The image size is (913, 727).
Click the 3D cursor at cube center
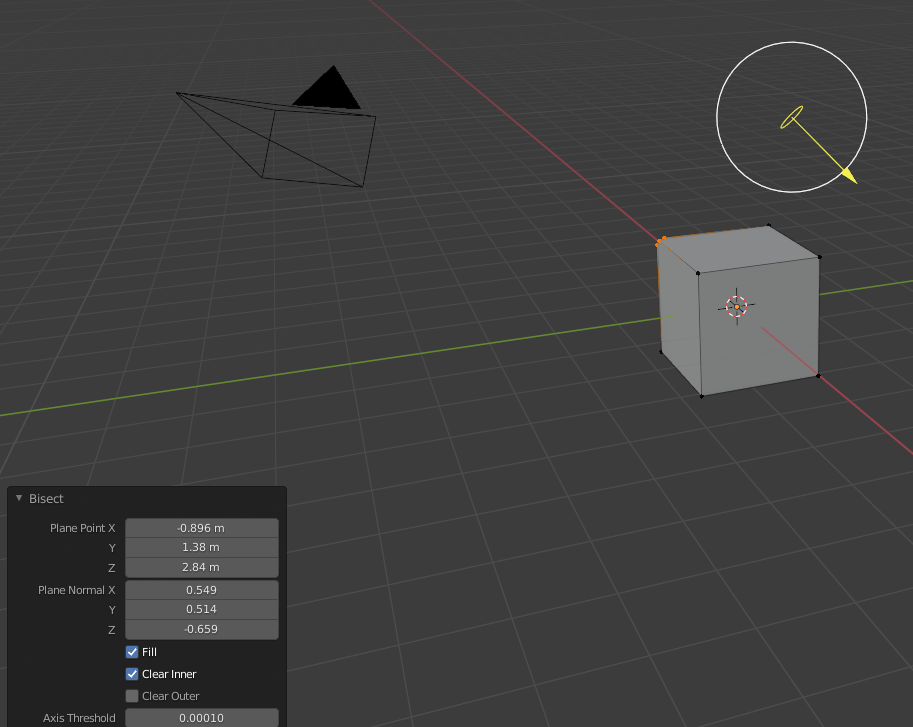[737, 306]
